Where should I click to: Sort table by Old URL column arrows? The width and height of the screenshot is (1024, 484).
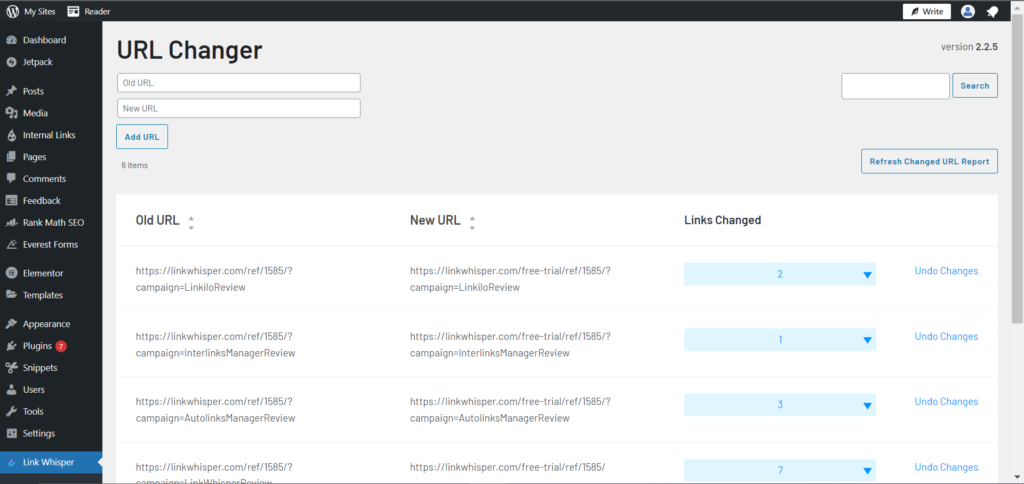[191, 222]
